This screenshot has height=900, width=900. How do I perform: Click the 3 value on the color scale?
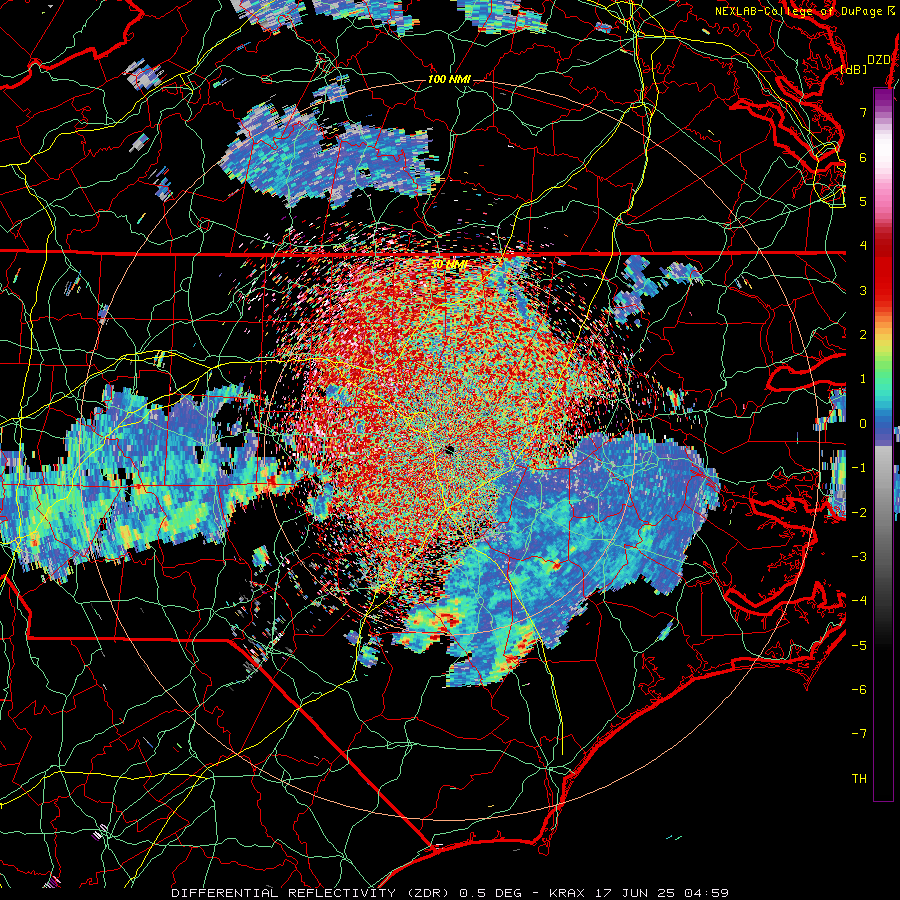(863, 290)
